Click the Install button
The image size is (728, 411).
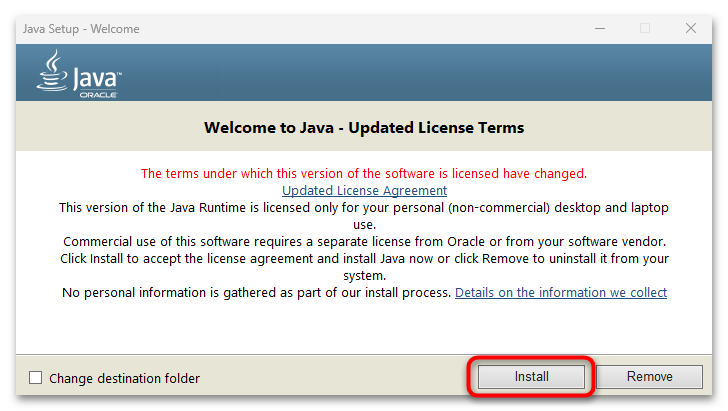[532, 377]
